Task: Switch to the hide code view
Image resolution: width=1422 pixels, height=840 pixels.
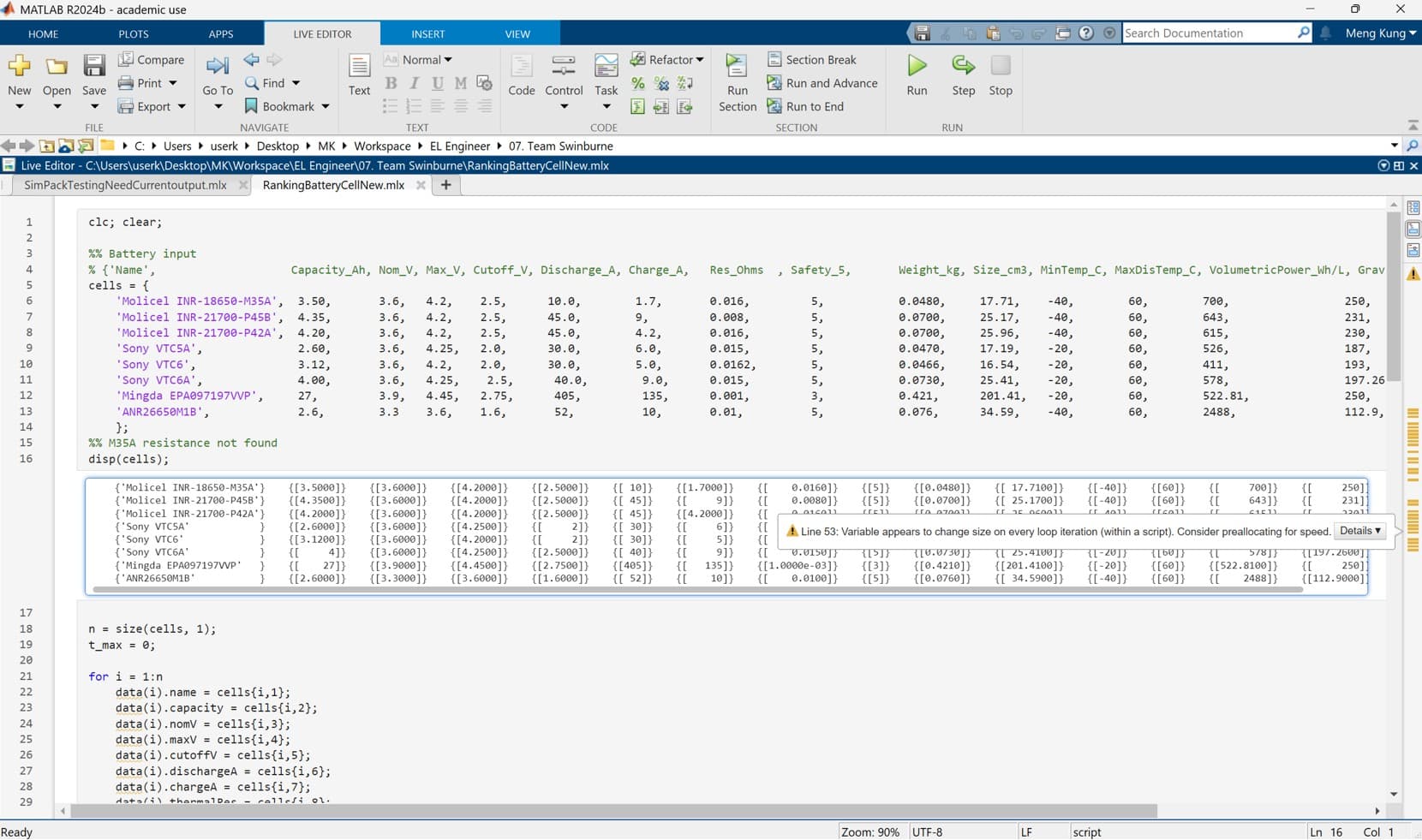Action: [1413, 250]
